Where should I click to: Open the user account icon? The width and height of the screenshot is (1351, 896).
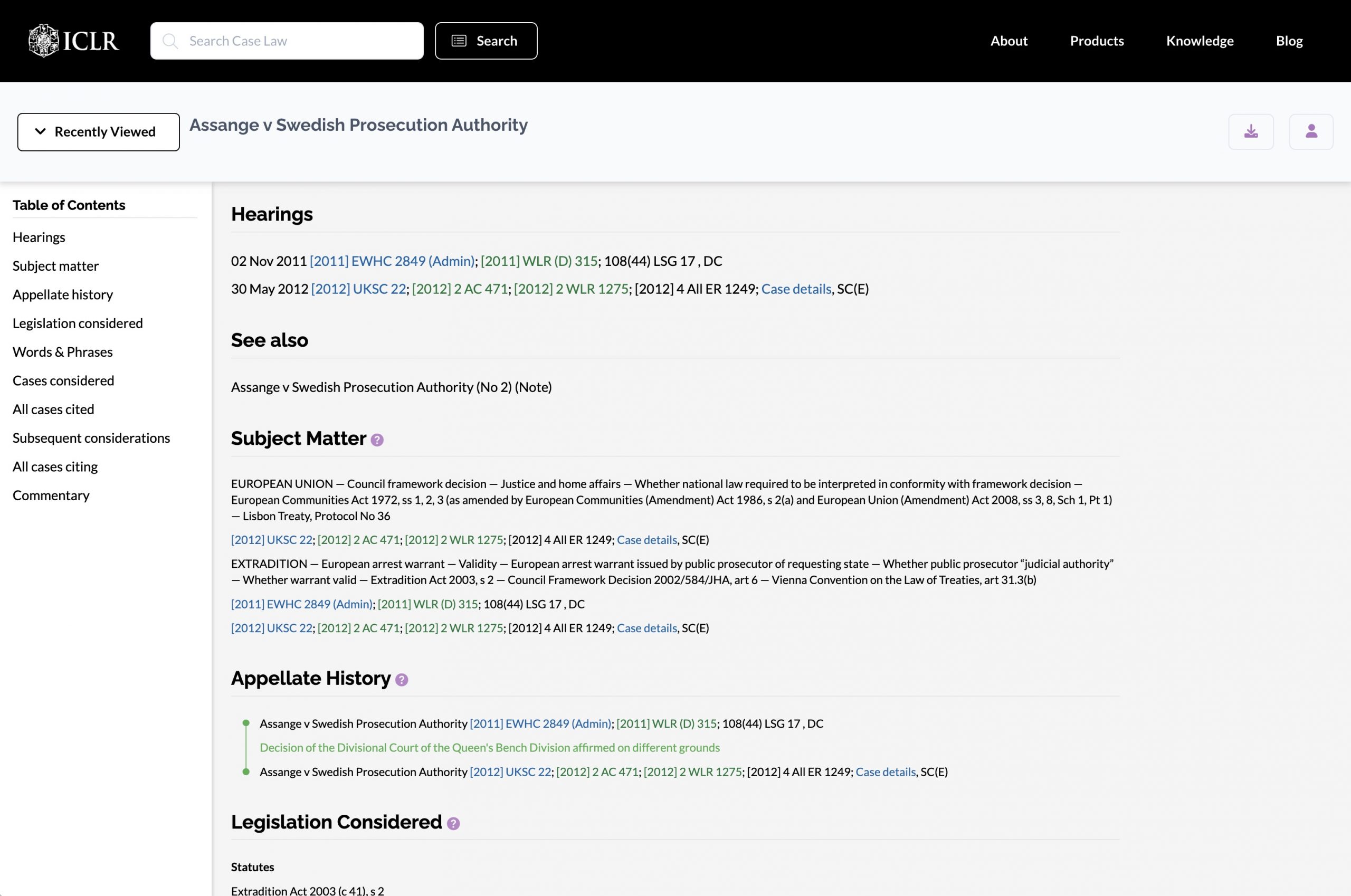pyautogui.click(x=1311, y=132)
